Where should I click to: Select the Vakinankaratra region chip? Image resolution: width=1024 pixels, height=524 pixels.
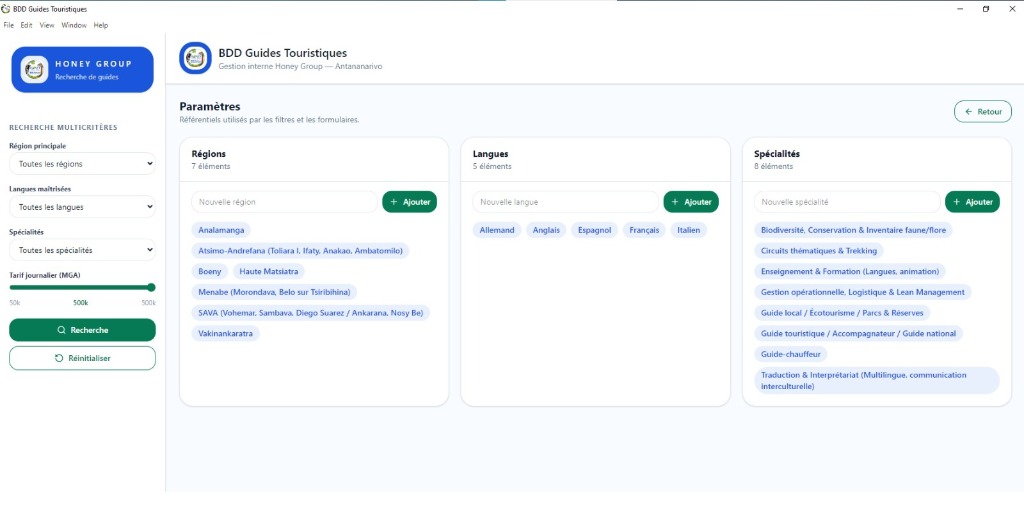[225, 333]
